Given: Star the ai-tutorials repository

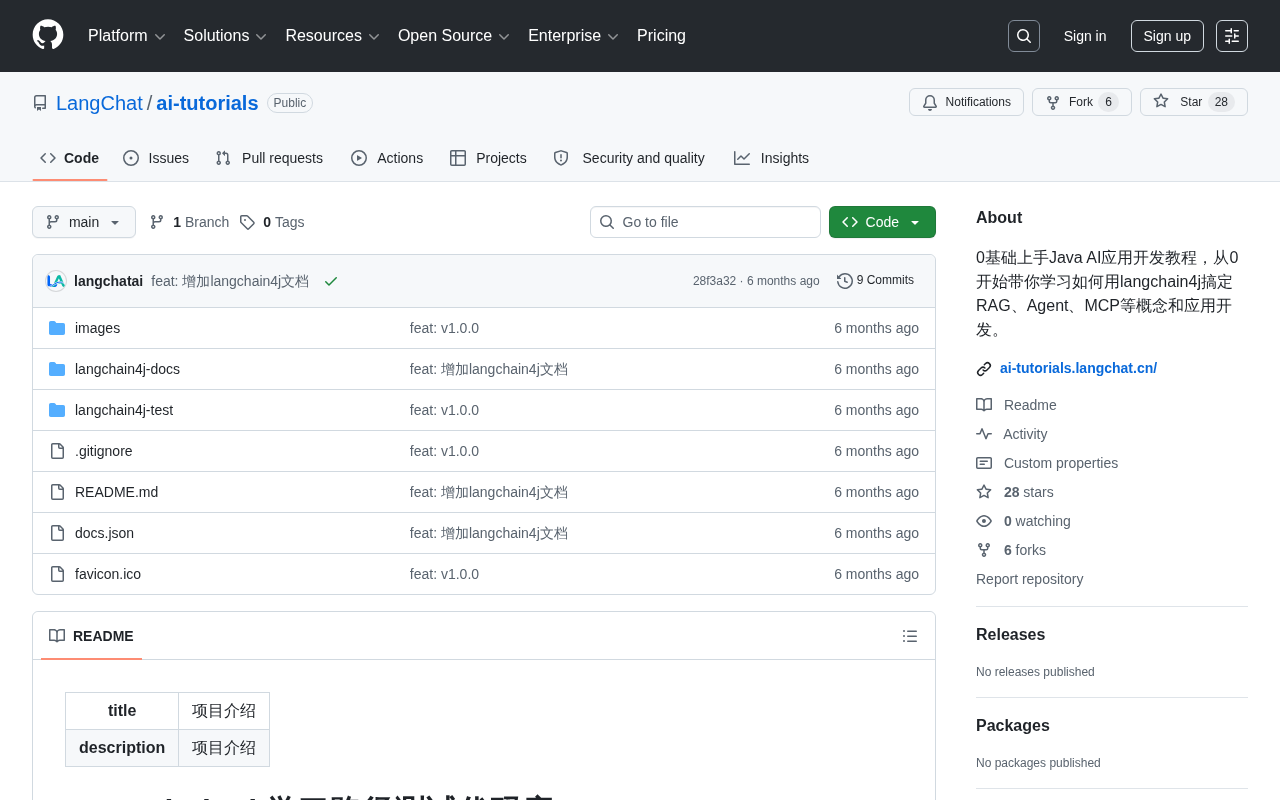Looking at the screenshot, I should point(1194,102).
